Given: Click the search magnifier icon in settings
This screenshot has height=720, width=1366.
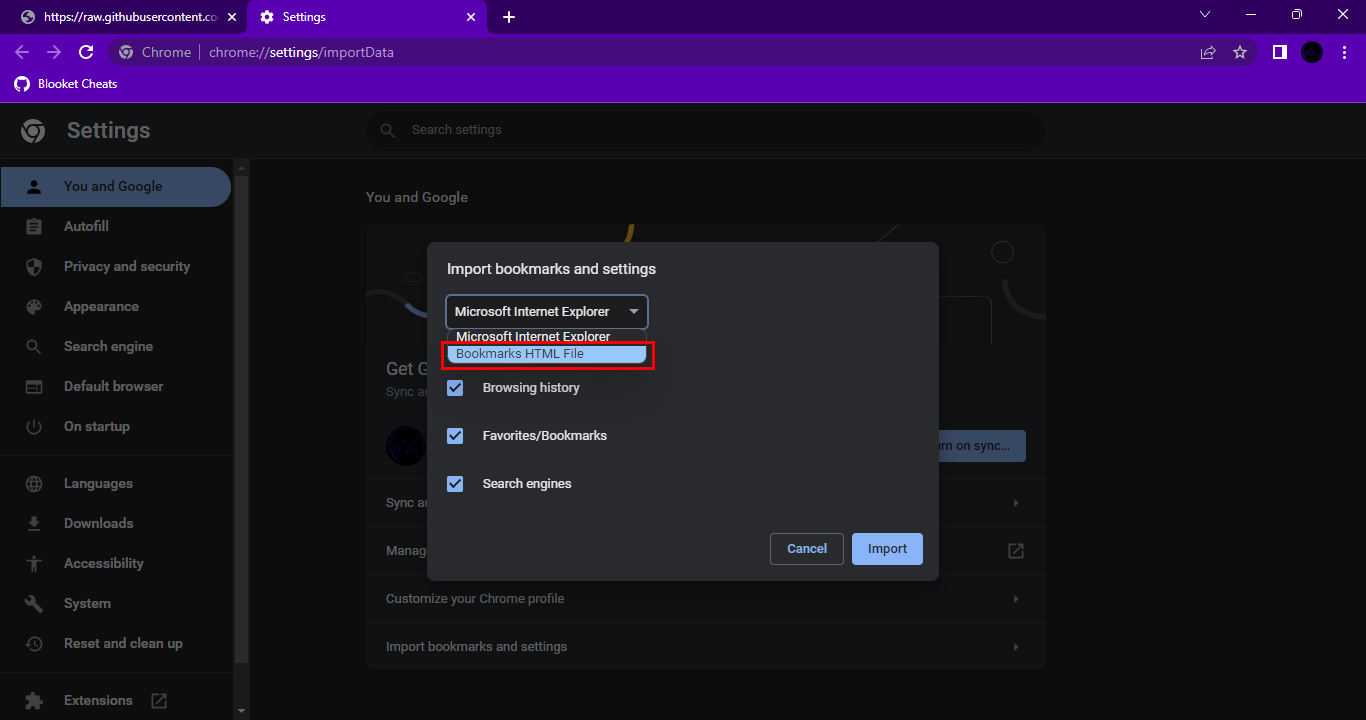Looking at the screenshot, I should (x=387, y=130).
